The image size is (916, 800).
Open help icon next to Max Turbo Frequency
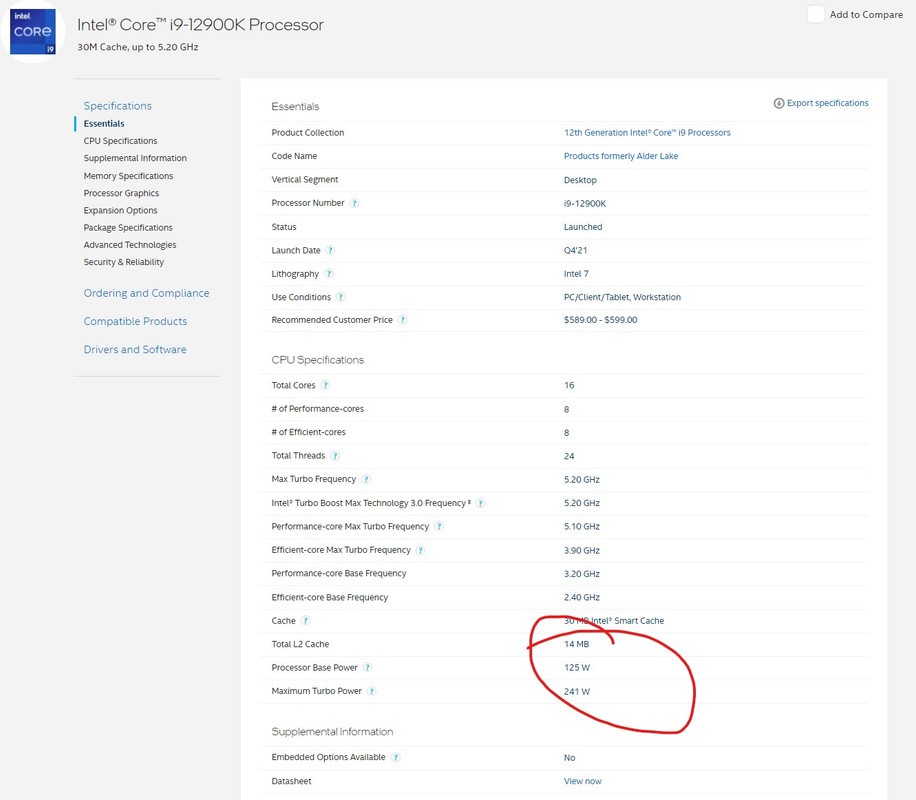(366, 479)
